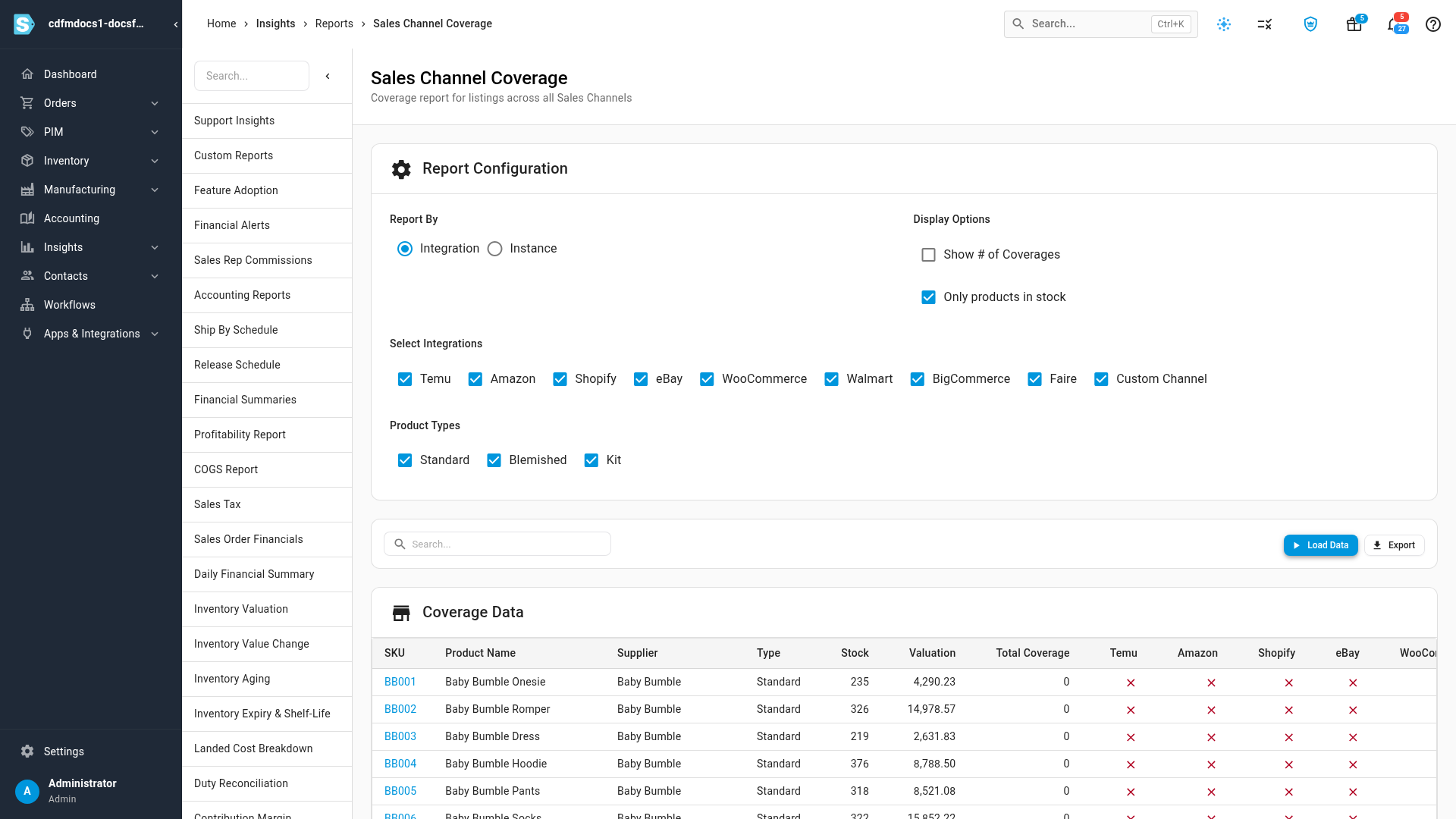Screen dimensions: 1456x819
Task: Select the Instance radio button
Action: click(x=494, y=249)
